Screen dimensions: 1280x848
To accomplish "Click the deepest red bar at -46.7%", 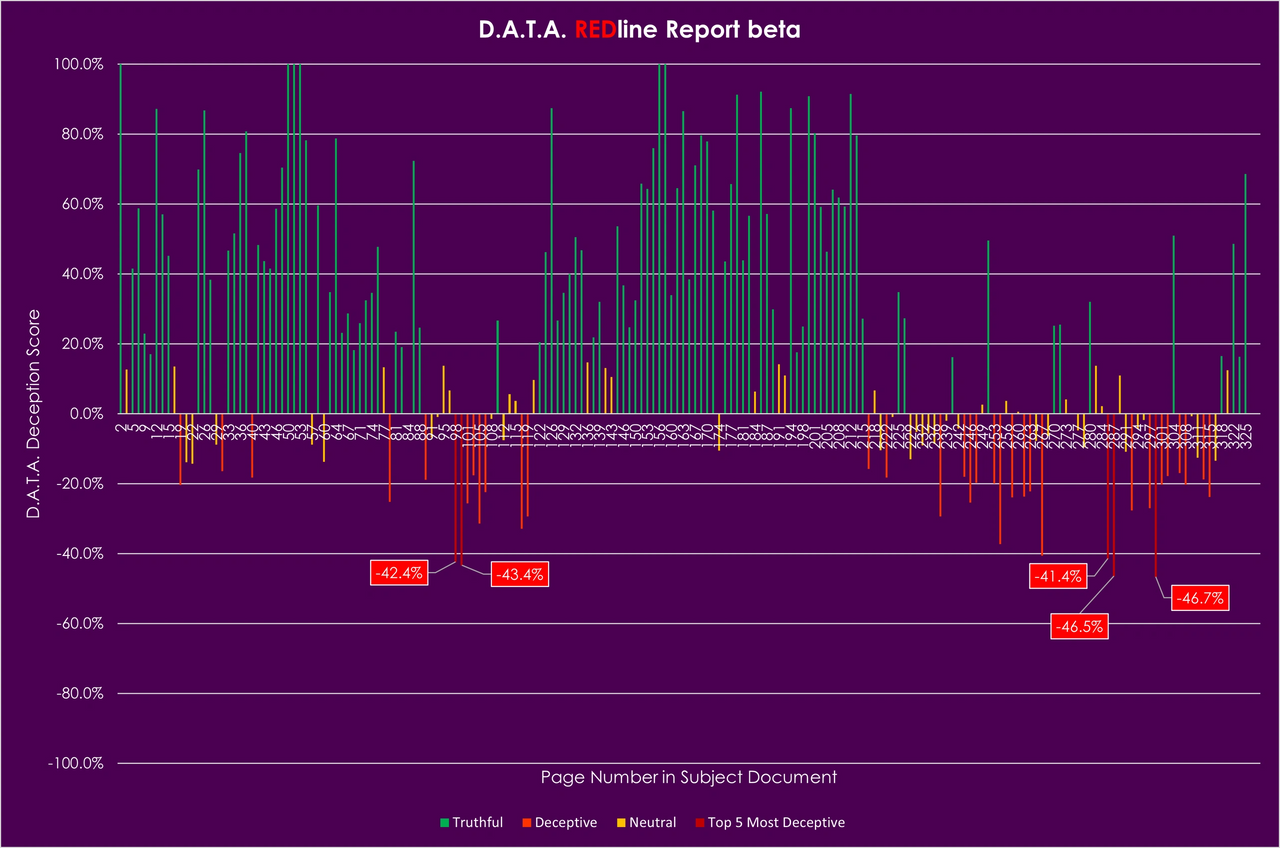I will click(x=1157, y=500).
